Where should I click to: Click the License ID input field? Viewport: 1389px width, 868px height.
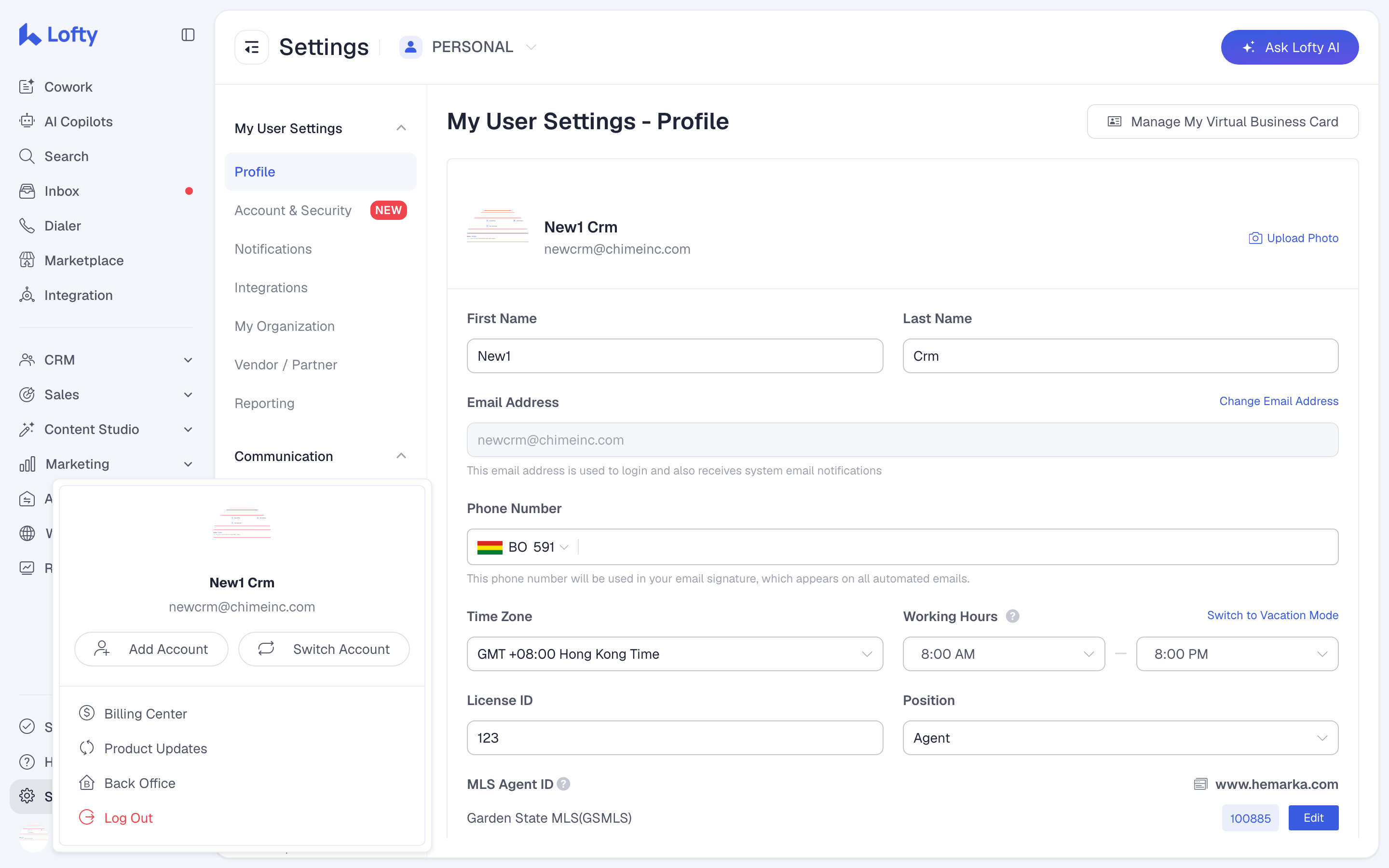[674, 738]
